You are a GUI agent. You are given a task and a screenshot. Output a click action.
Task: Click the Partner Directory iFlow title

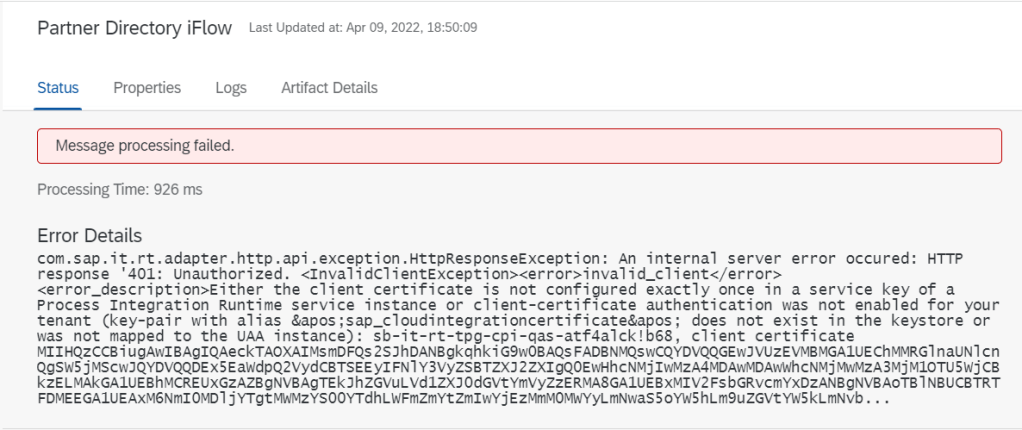pyautogui.click(x=135, y=27)
